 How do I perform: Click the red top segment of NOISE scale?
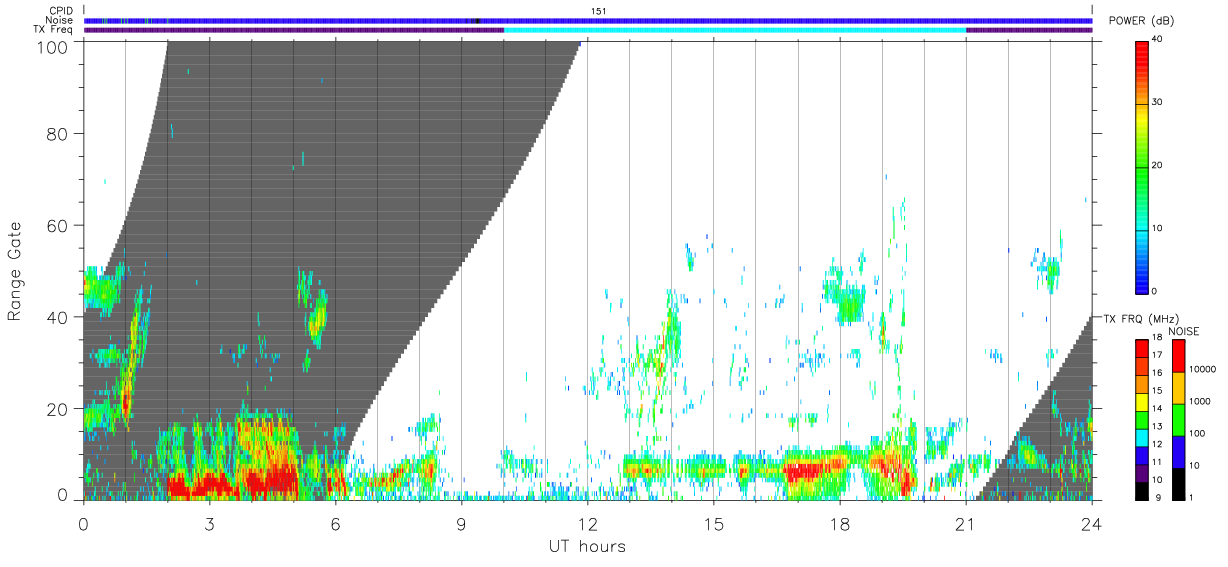[1177, 356]
